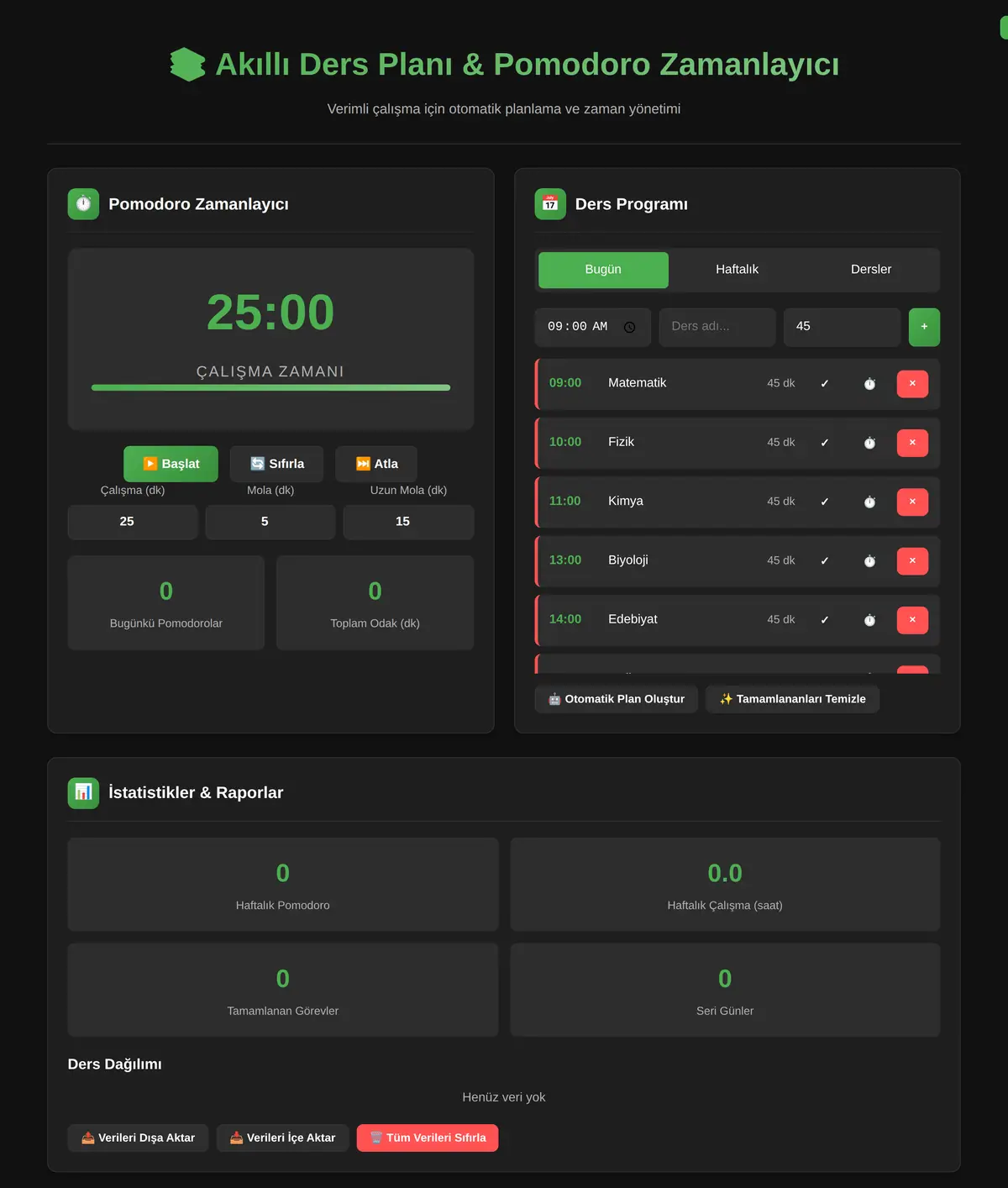Click the book stack logo in header
The width and height of the screenshot is (1008, 1188).
pyautogui.click(x=187, y=65)
